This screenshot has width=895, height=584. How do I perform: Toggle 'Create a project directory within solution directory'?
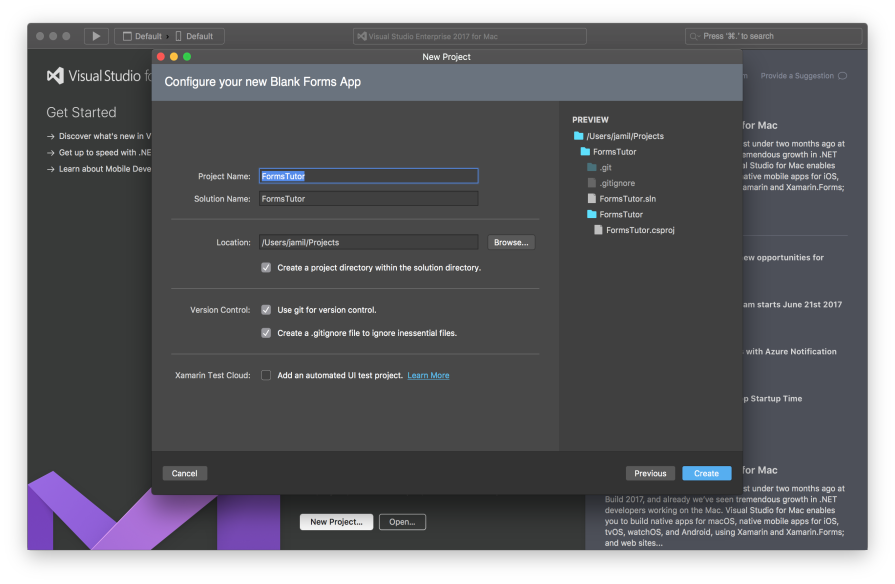265,267
